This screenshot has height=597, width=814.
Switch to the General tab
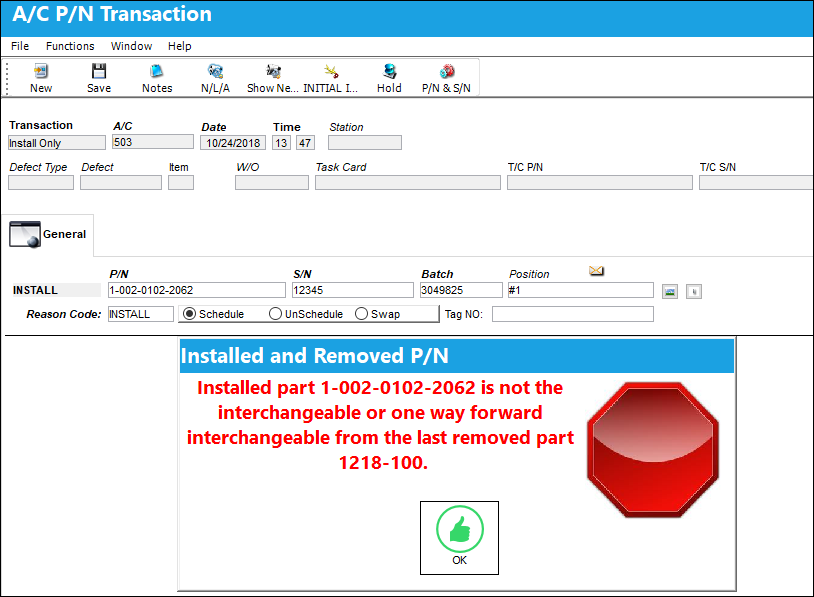pyautogui.click(x=48, y=234)
